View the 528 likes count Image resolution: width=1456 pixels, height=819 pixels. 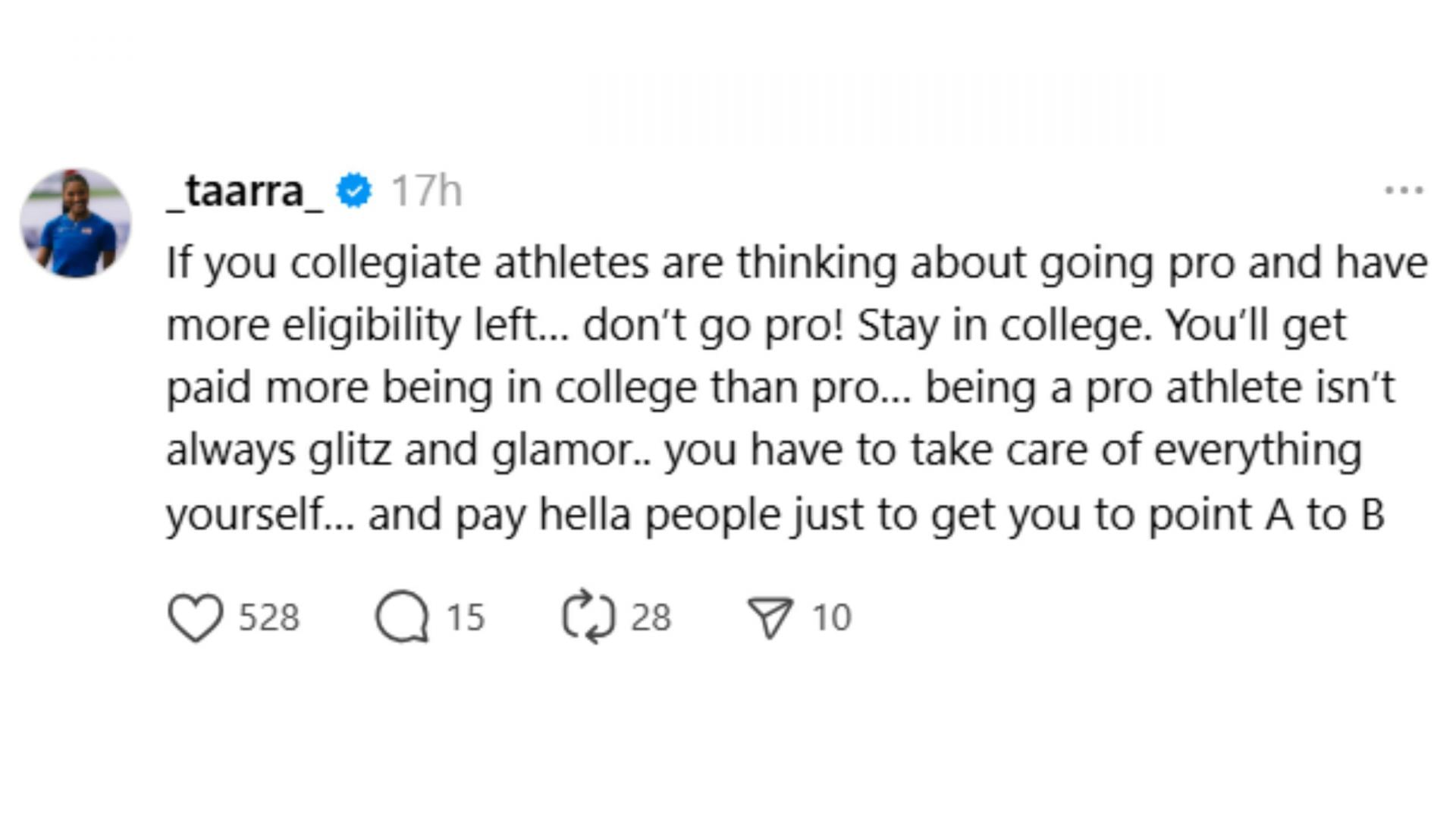point(269,617)
